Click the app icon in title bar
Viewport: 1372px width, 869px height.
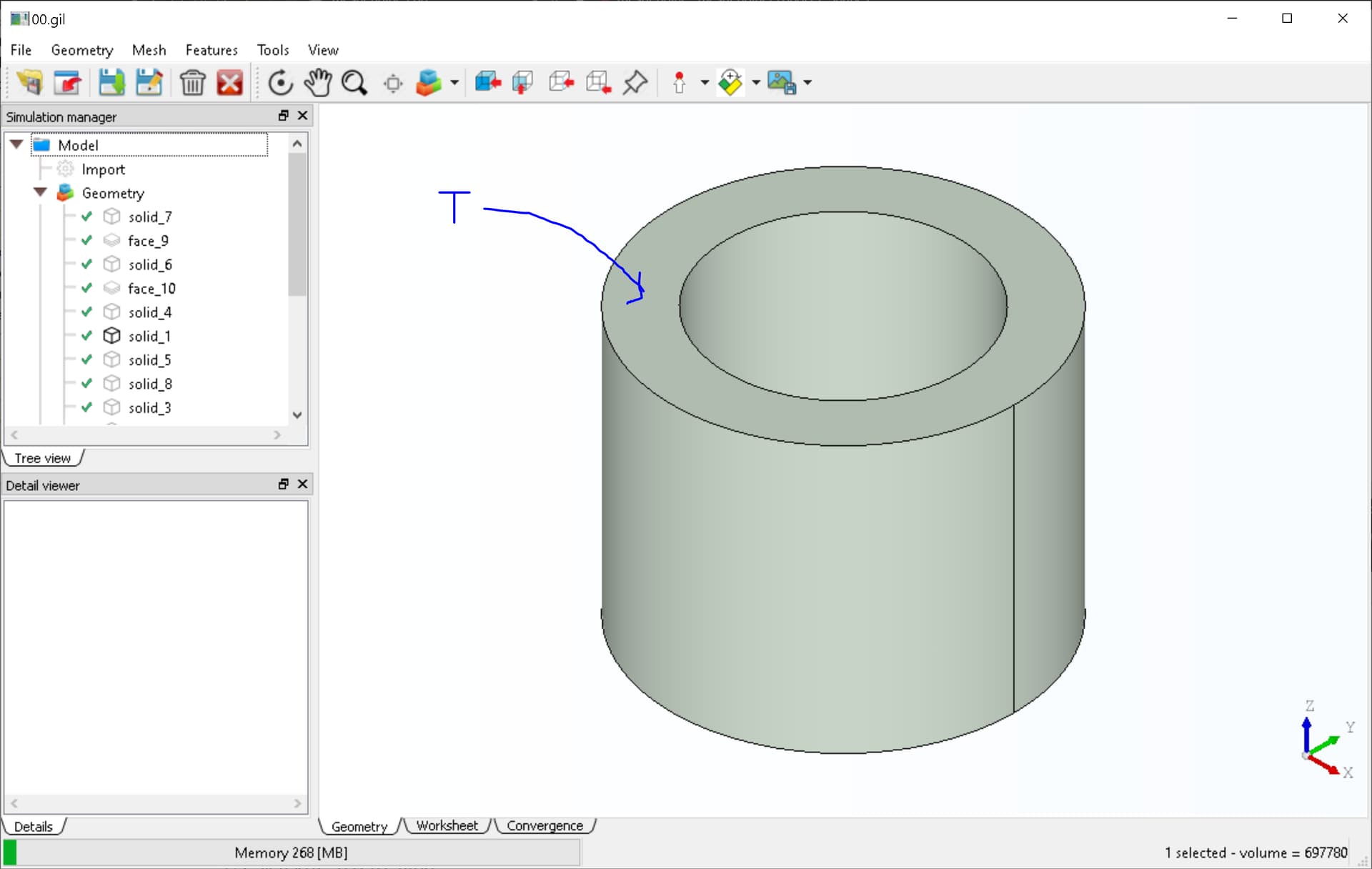tap(19, 19)
